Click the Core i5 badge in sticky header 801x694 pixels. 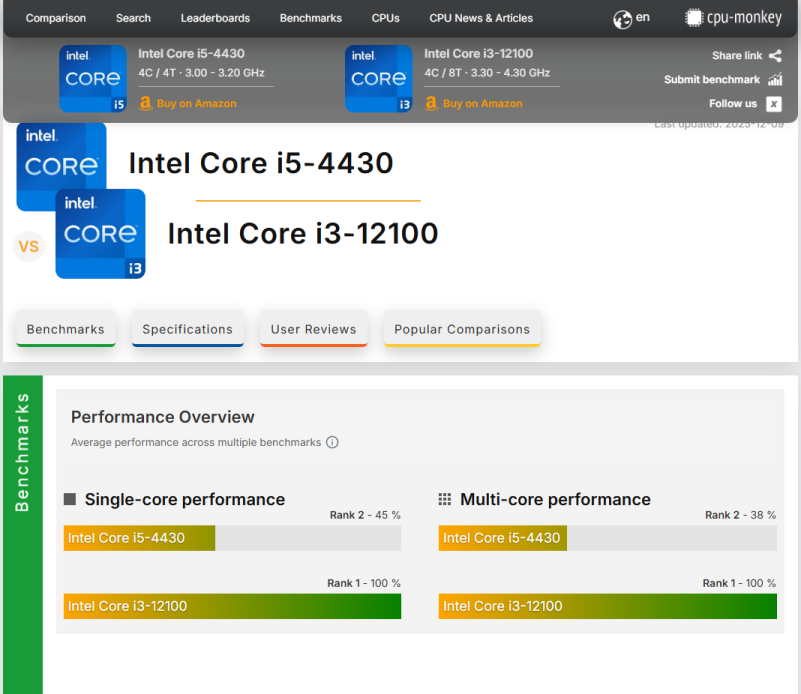(x=93, y=79)
